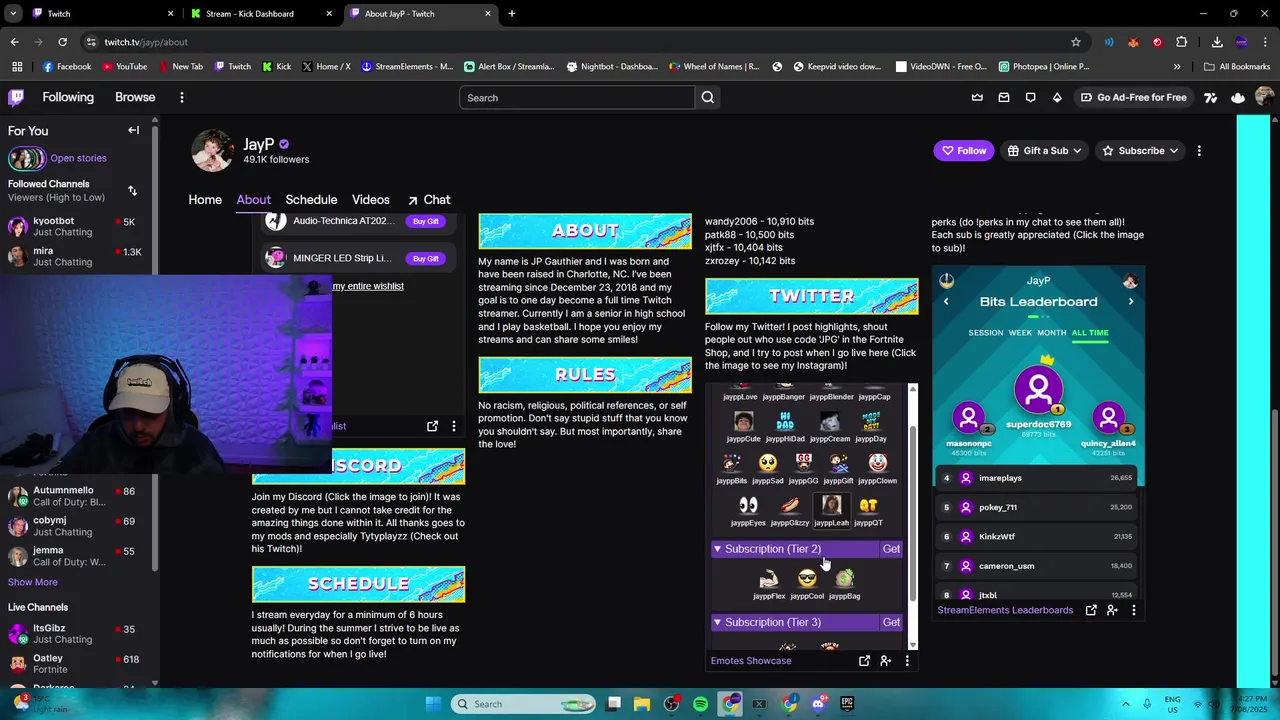Open Emotes Showcase three-dot menu
Screen dimensions: 1280x720
[x=907, y=661]
